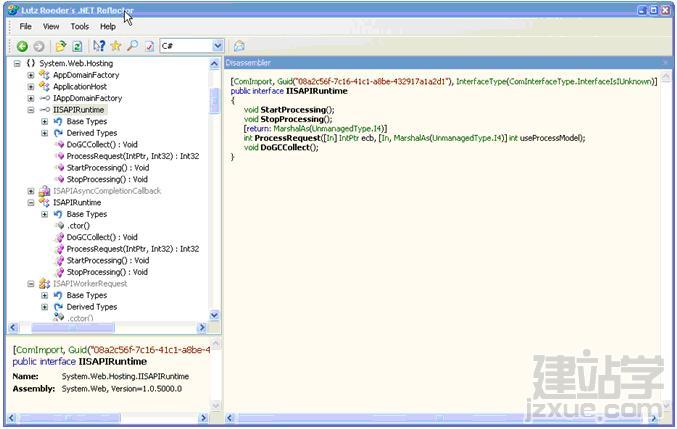
Task: Select DoGCCollect() under ISAPIRuntime class
Action: [102, 238]
